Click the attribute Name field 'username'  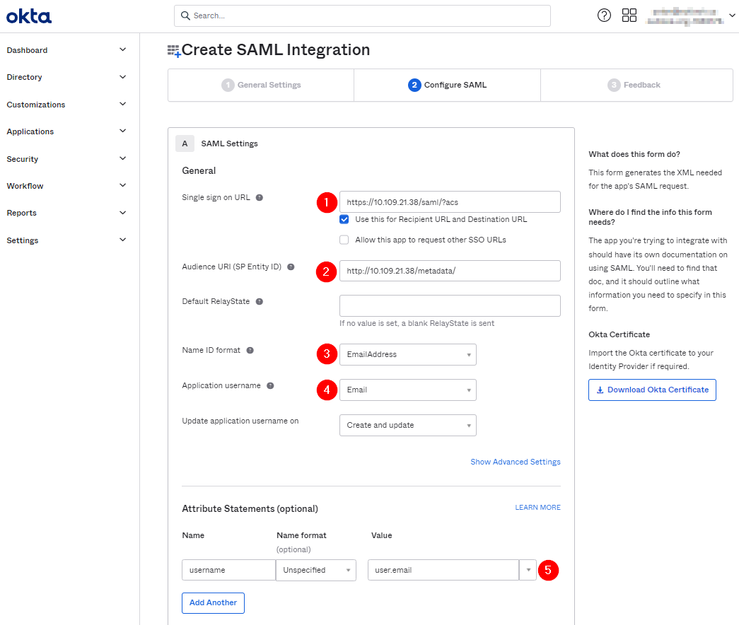(229, 570)
